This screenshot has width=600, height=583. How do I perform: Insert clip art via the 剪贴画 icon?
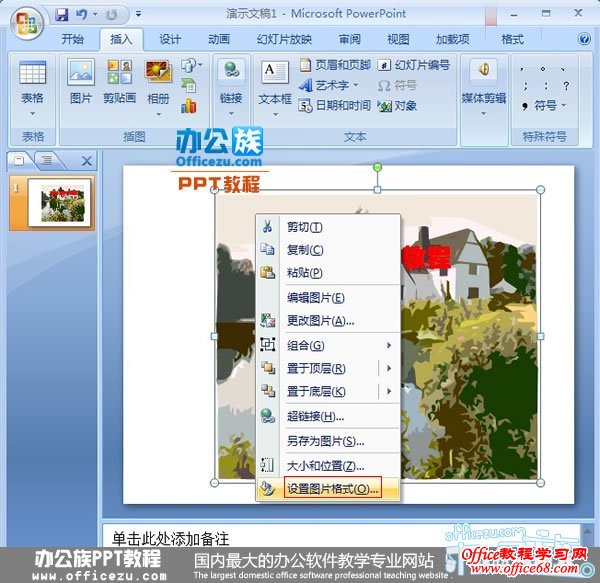119,72
